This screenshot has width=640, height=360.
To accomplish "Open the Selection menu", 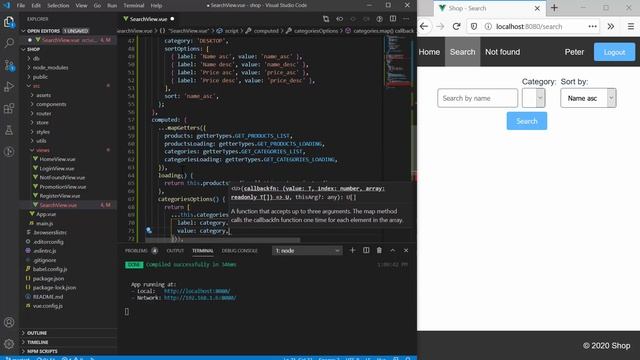I will click(x=58, y=6).
